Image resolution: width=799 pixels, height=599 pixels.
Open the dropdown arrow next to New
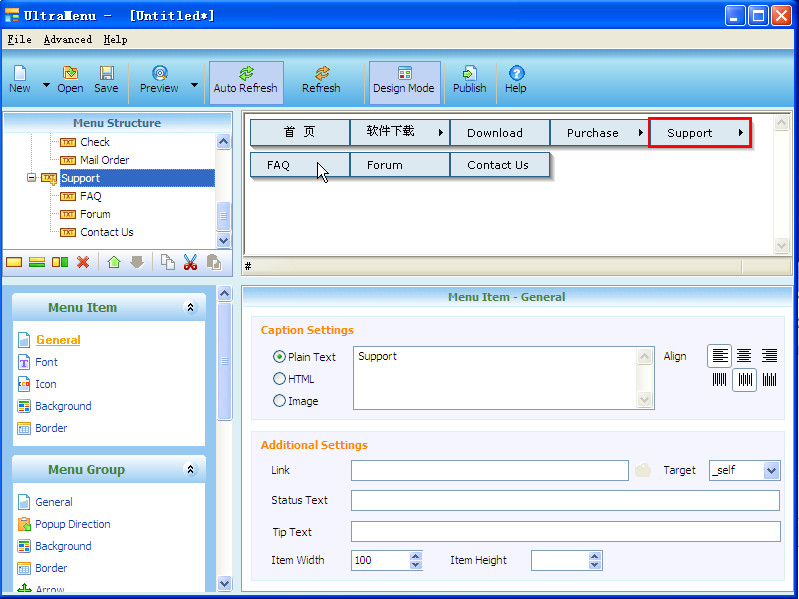click(x=46, y=85)
